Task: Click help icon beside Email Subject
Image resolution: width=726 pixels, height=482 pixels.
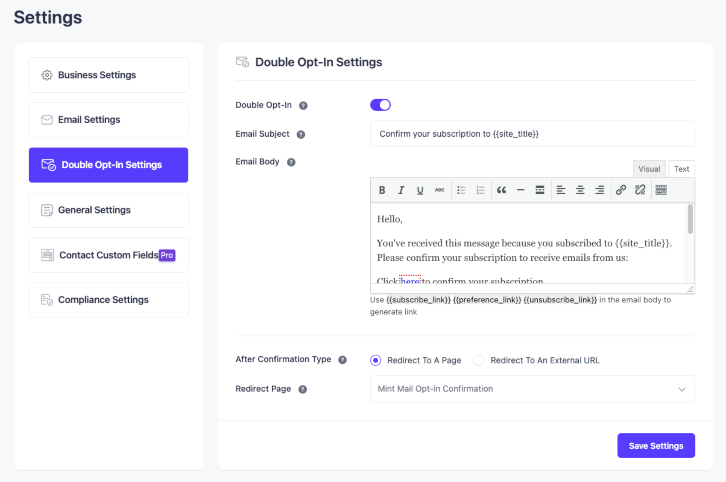Action: pyautogui.click(x=301, y=134)
